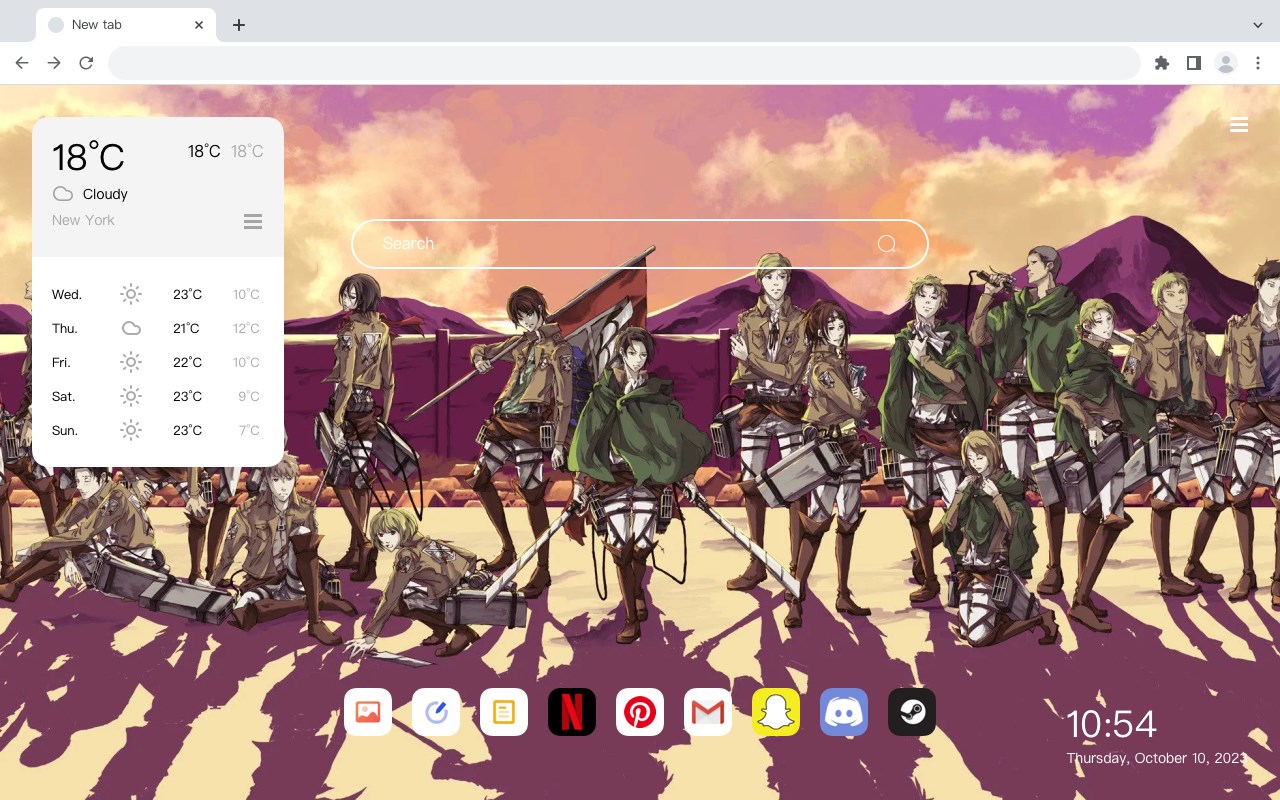This screenshot has height=800, width=1280.
Task: Click the New York location label
Action: (83, 220)
